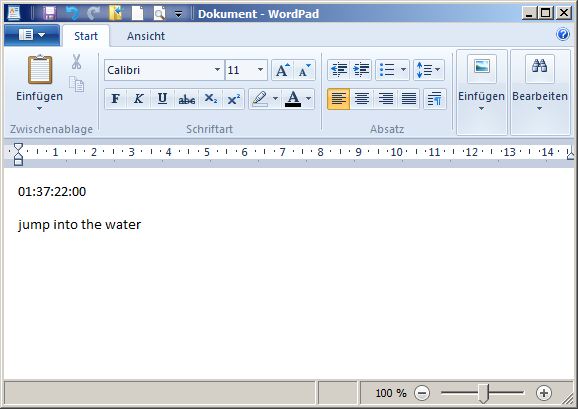Expand the bullet list style dropdown arrow
The image size is (578, 409).
point(403,70)
